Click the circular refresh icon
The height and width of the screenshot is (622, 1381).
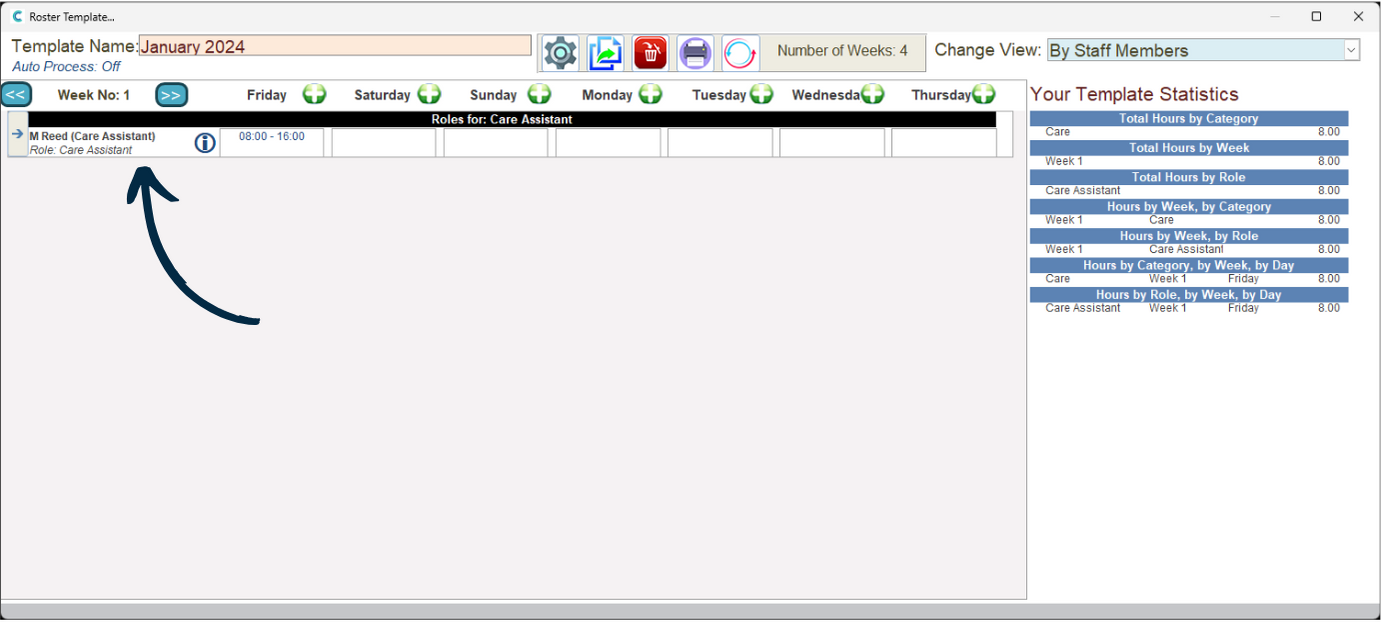tap(740, 53)
